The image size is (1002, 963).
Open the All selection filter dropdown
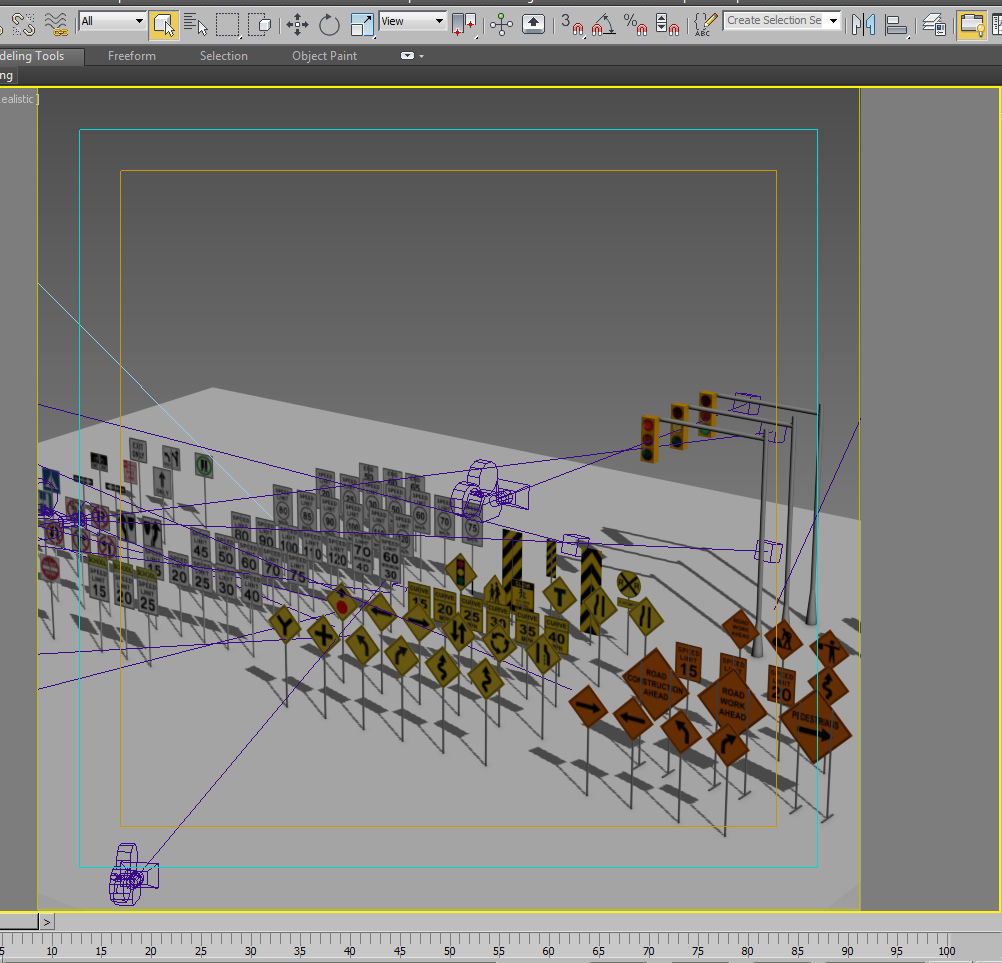click(112, 21)
